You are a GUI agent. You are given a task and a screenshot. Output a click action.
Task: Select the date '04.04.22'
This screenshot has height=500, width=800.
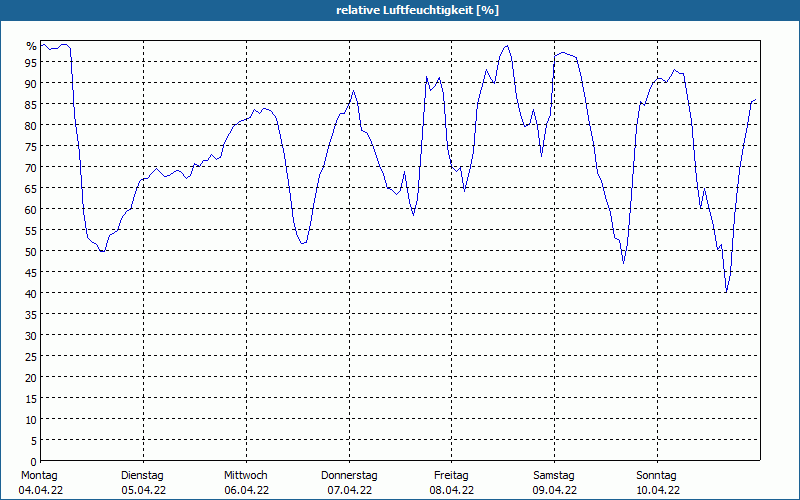[41, 490]
